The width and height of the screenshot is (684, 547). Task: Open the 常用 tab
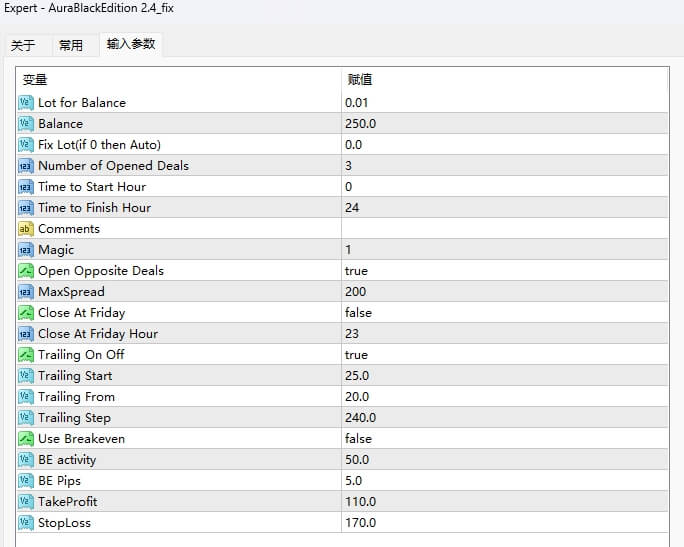click(x=71, y=46)
